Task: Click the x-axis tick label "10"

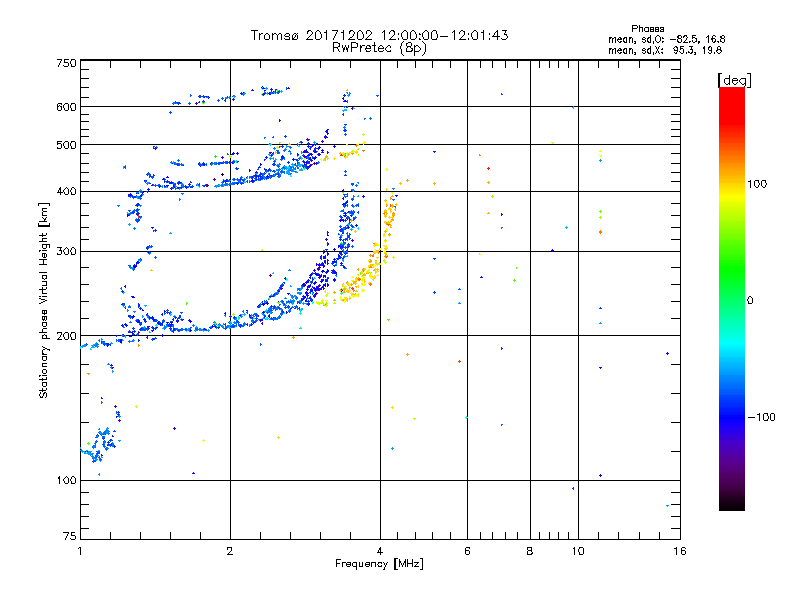Action: click(578, 551)
